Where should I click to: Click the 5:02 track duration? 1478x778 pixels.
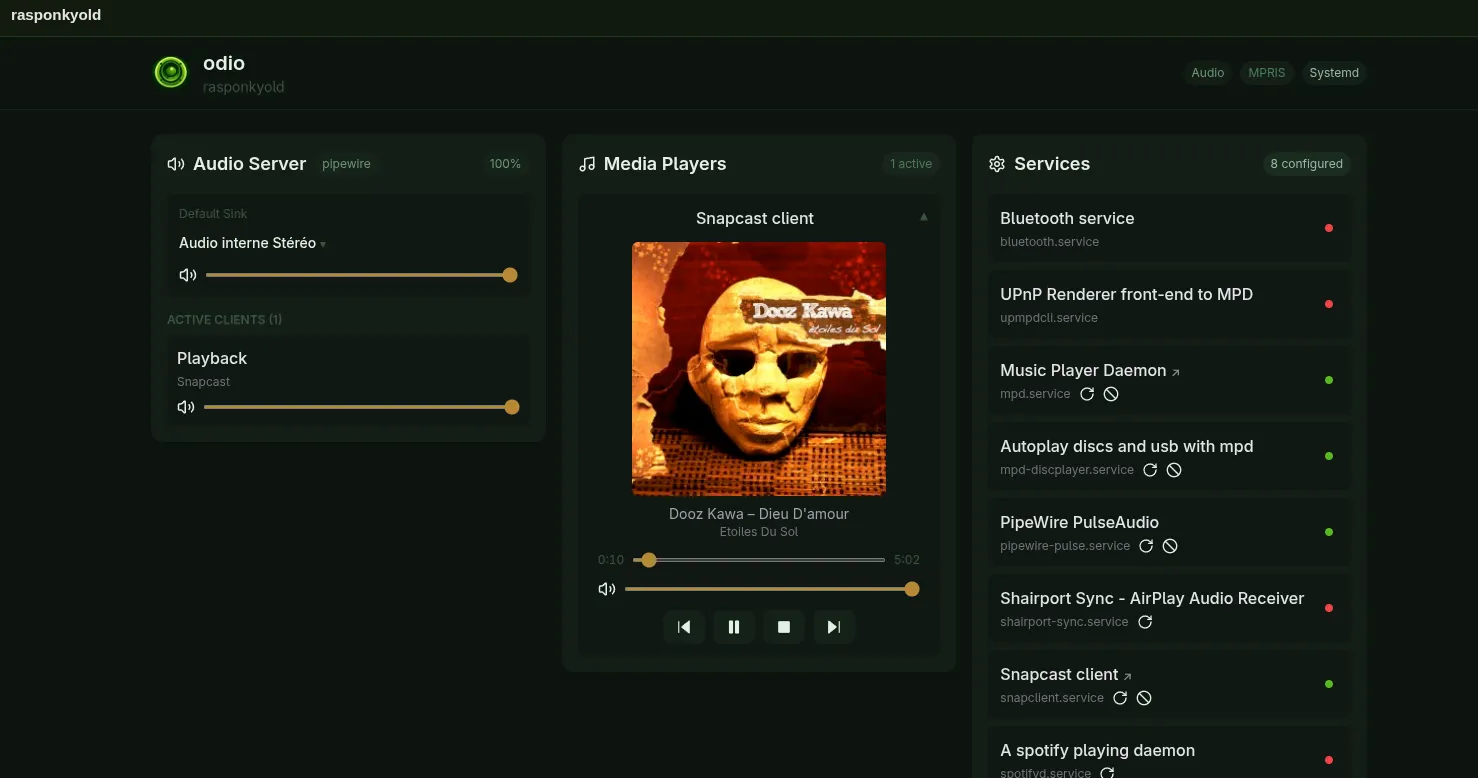[x=907, y=560]
